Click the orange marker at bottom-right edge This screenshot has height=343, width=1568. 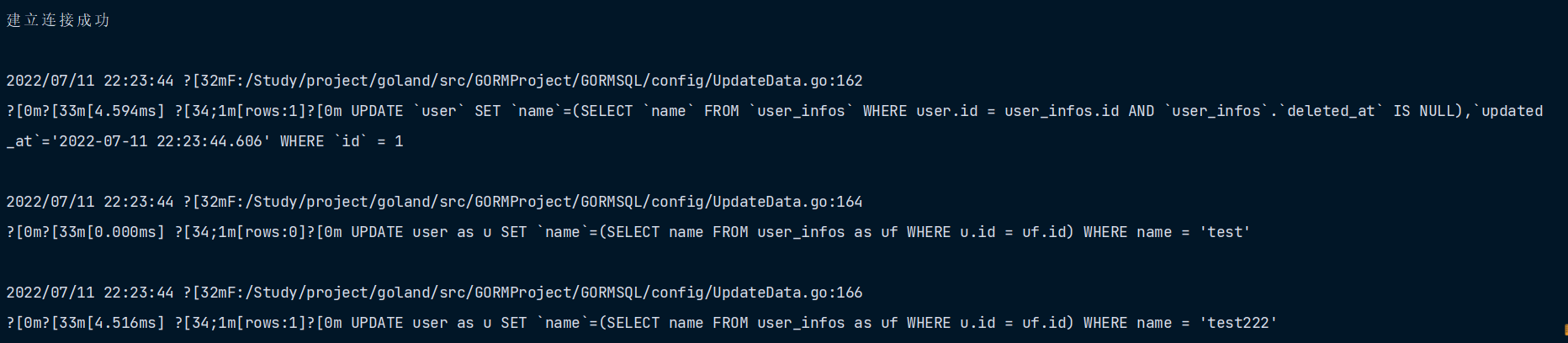(1565, 330)
